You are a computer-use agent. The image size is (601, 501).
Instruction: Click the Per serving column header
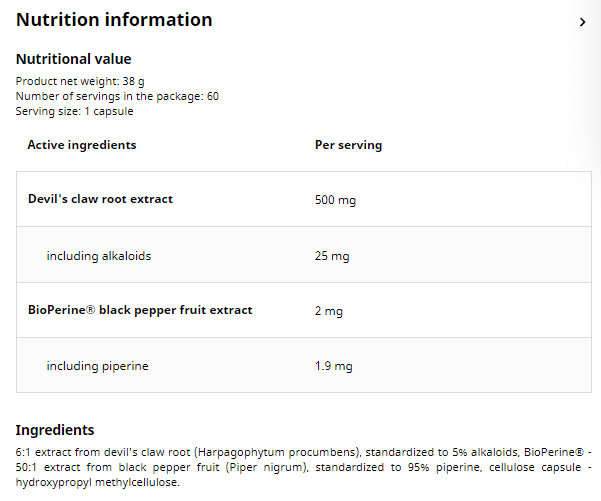point(348,145)
